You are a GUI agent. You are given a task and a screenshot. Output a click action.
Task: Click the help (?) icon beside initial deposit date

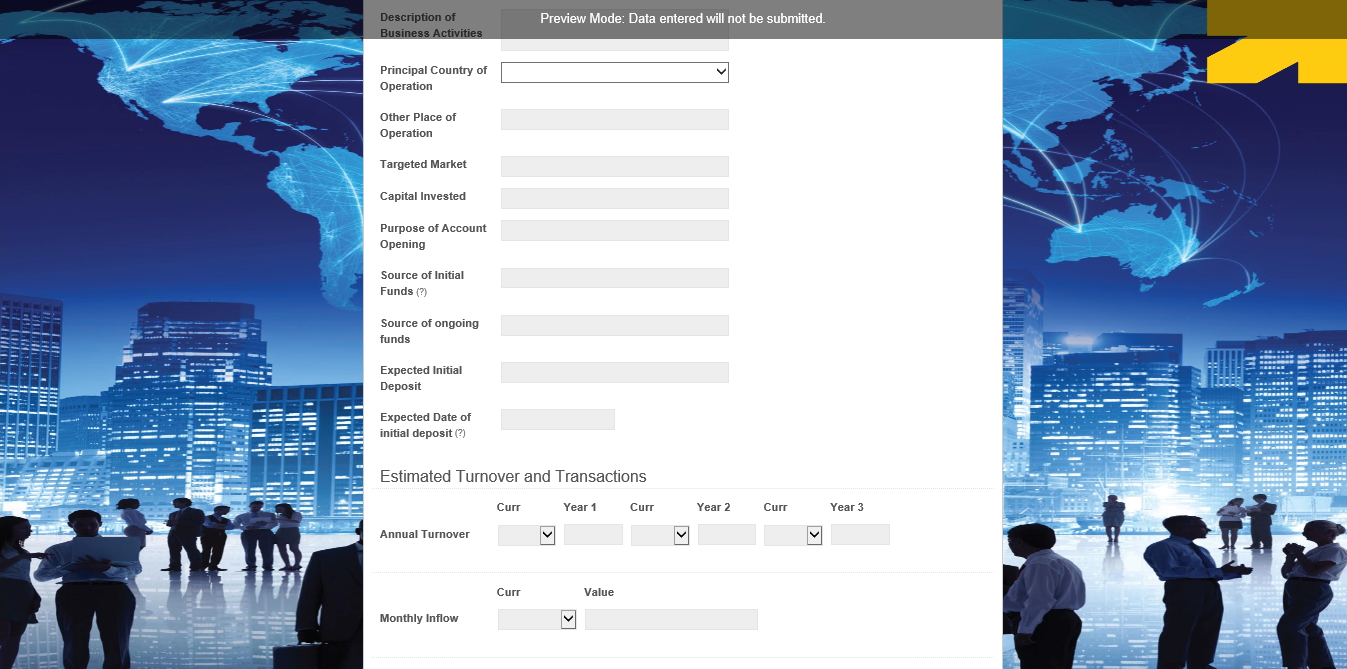pyautogui.click(x=460, y=434)
